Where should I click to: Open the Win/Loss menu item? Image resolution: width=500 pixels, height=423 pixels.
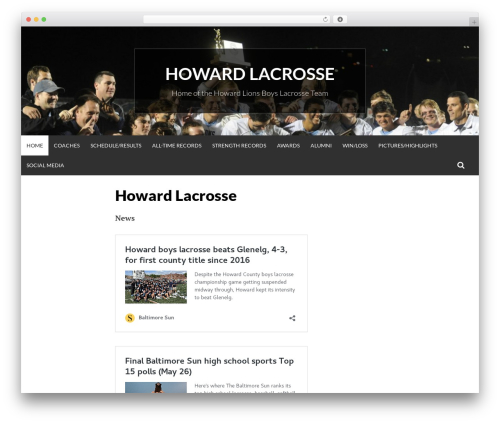355,146
